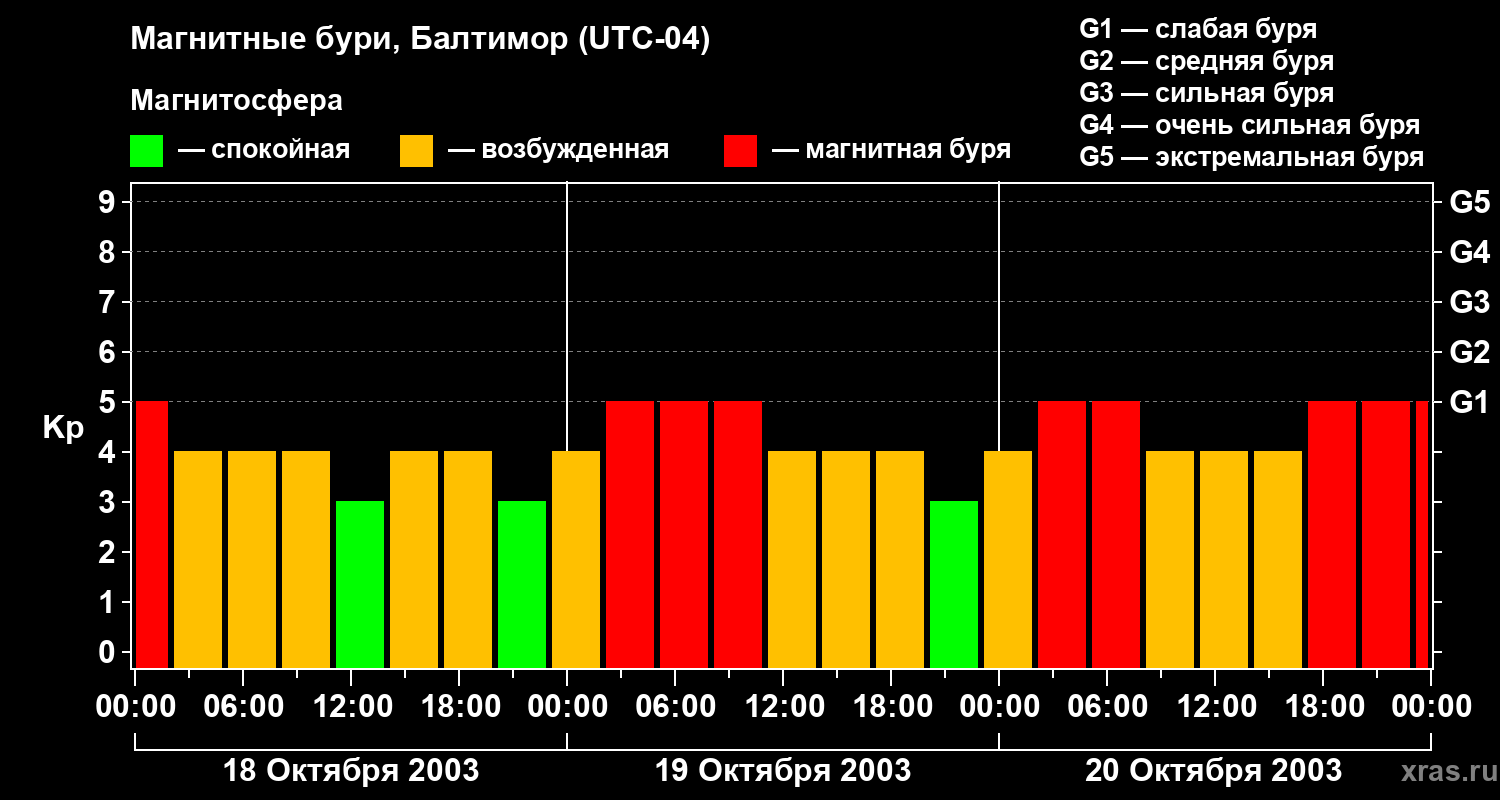Click the green 'спокойная' legend swatch

click(x=146, y=151)
